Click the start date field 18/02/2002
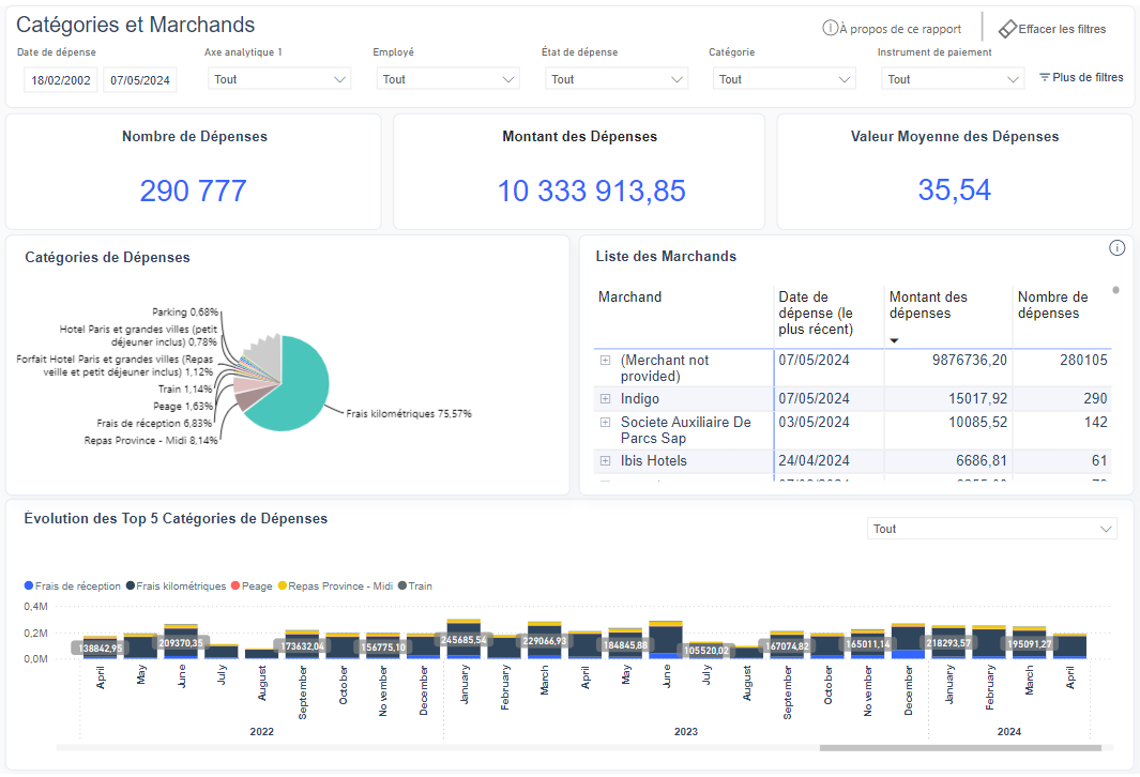Viewport: 1140px width, 777px height. point(61,81)
